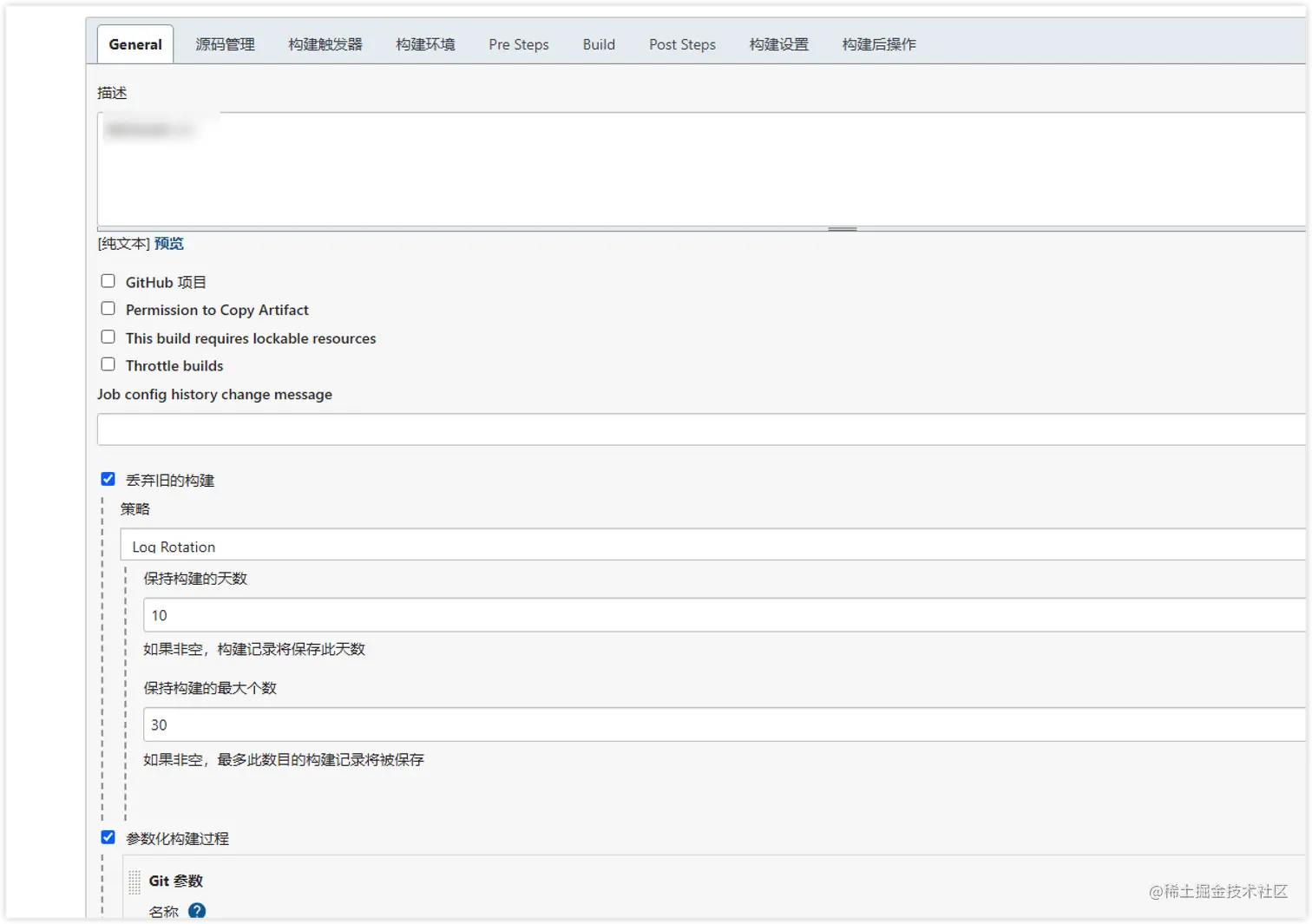Check Permission to Copy Artifact
This screenshot has height=924, width=1312.
pos(108,309)
